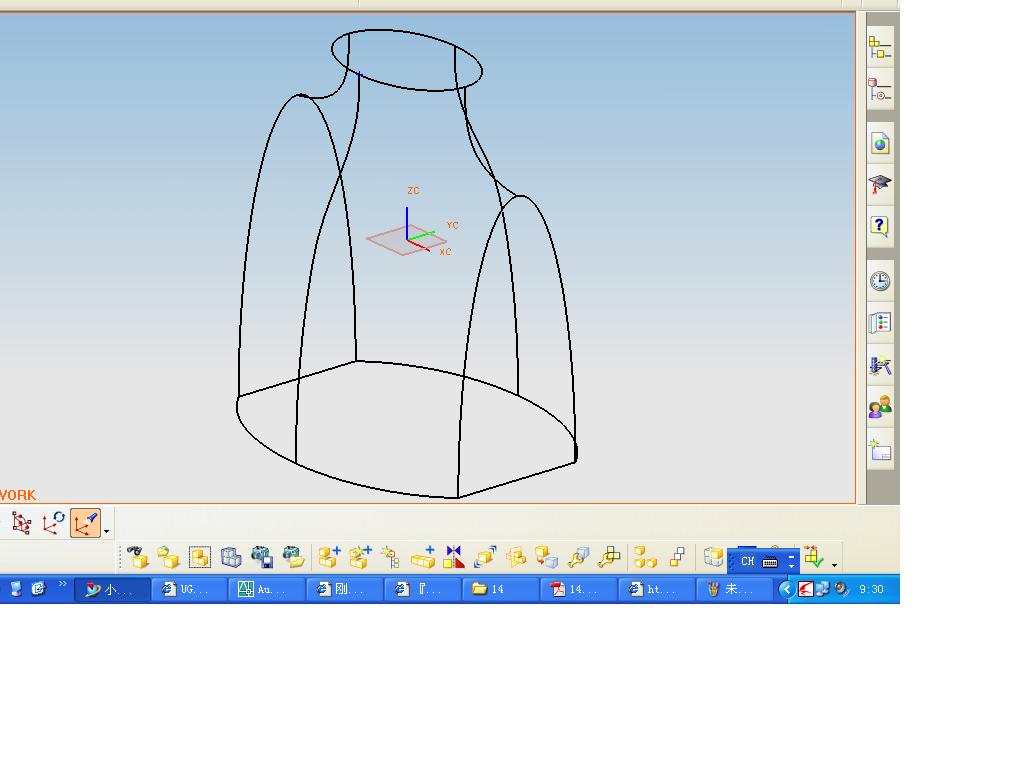Viewport: 1024px width, 768px height.
Task: Toggle the Display WCS button
Action: 86,523
